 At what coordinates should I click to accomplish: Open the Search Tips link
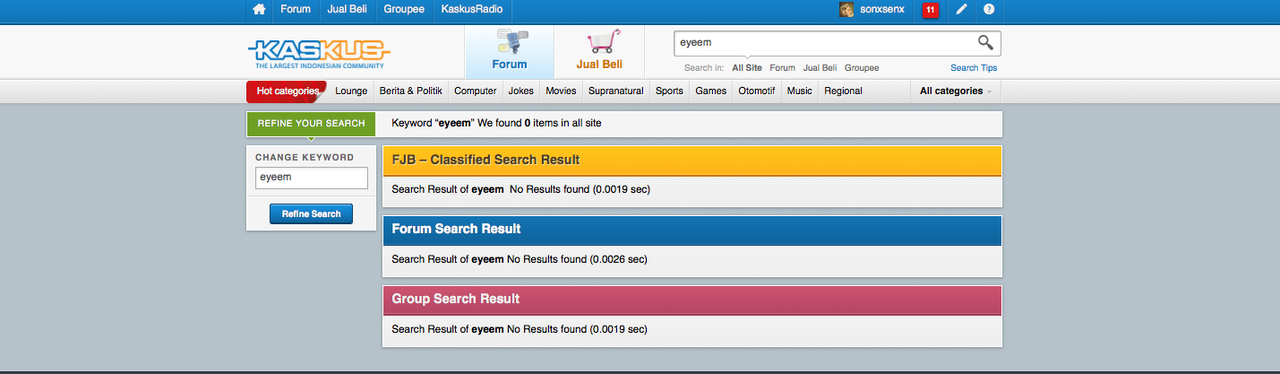click(973, 68)
